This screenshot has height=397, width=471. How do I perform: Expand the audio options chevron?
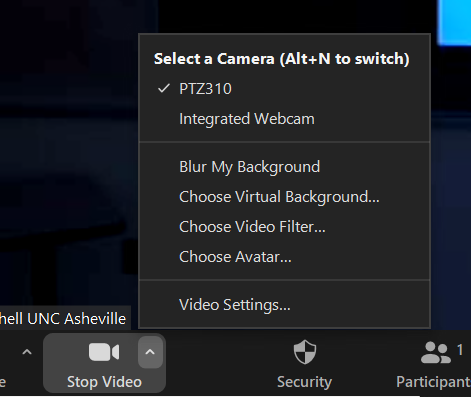tap(27, 352)
